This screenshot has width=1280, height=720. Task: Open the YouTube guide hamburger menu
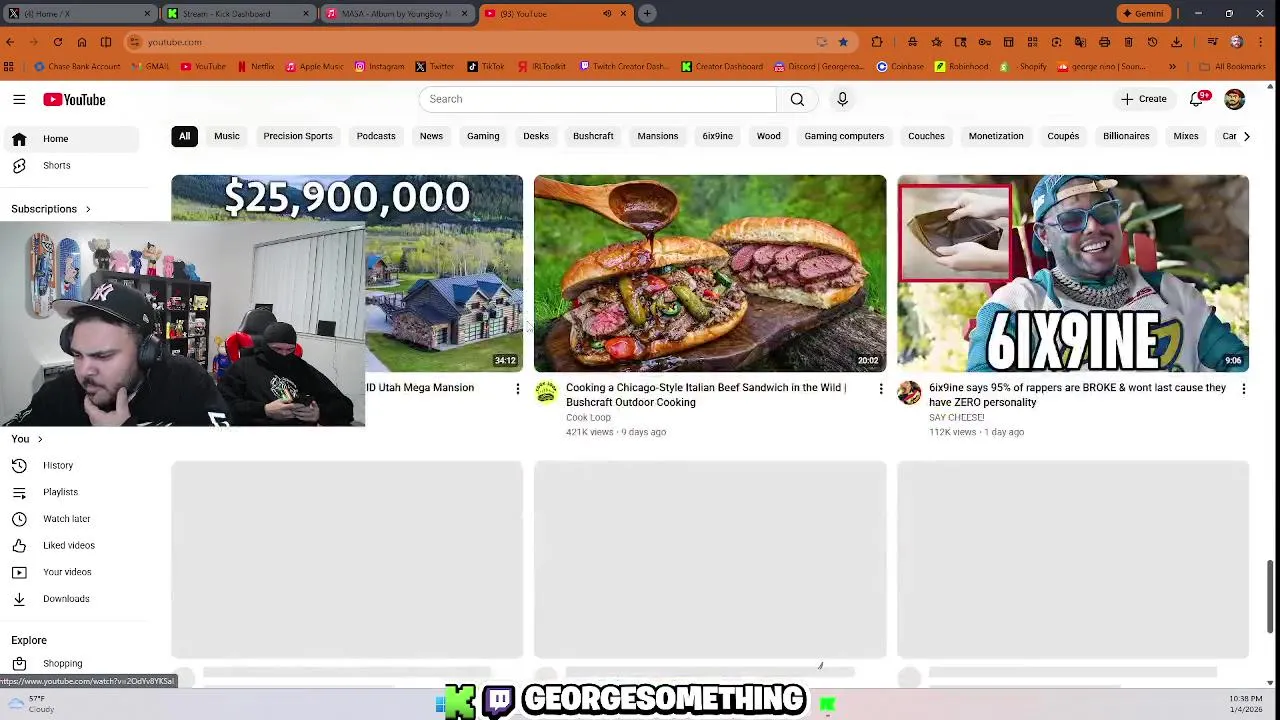(x=19, y=99)
